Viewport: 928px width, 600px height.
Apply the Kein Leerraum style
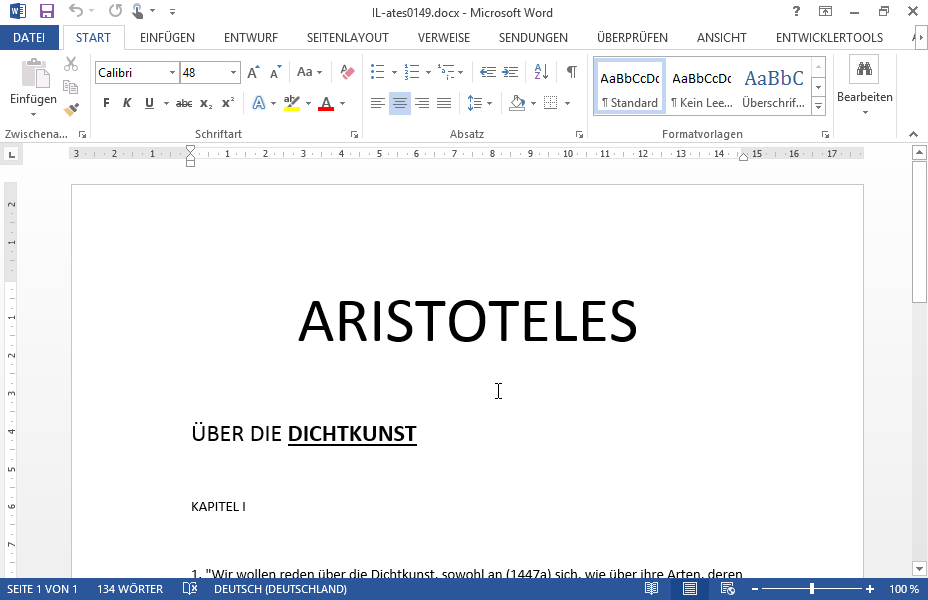click(x=702, y=87)
